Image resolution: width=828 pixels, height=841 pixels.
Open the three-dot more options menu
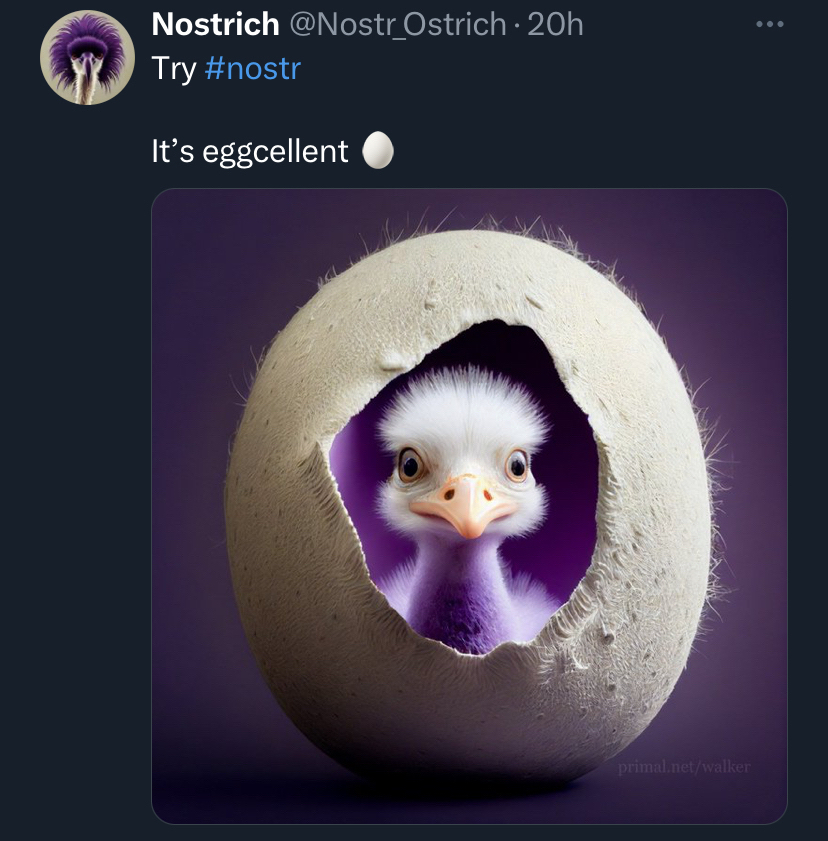pos(769,25)
